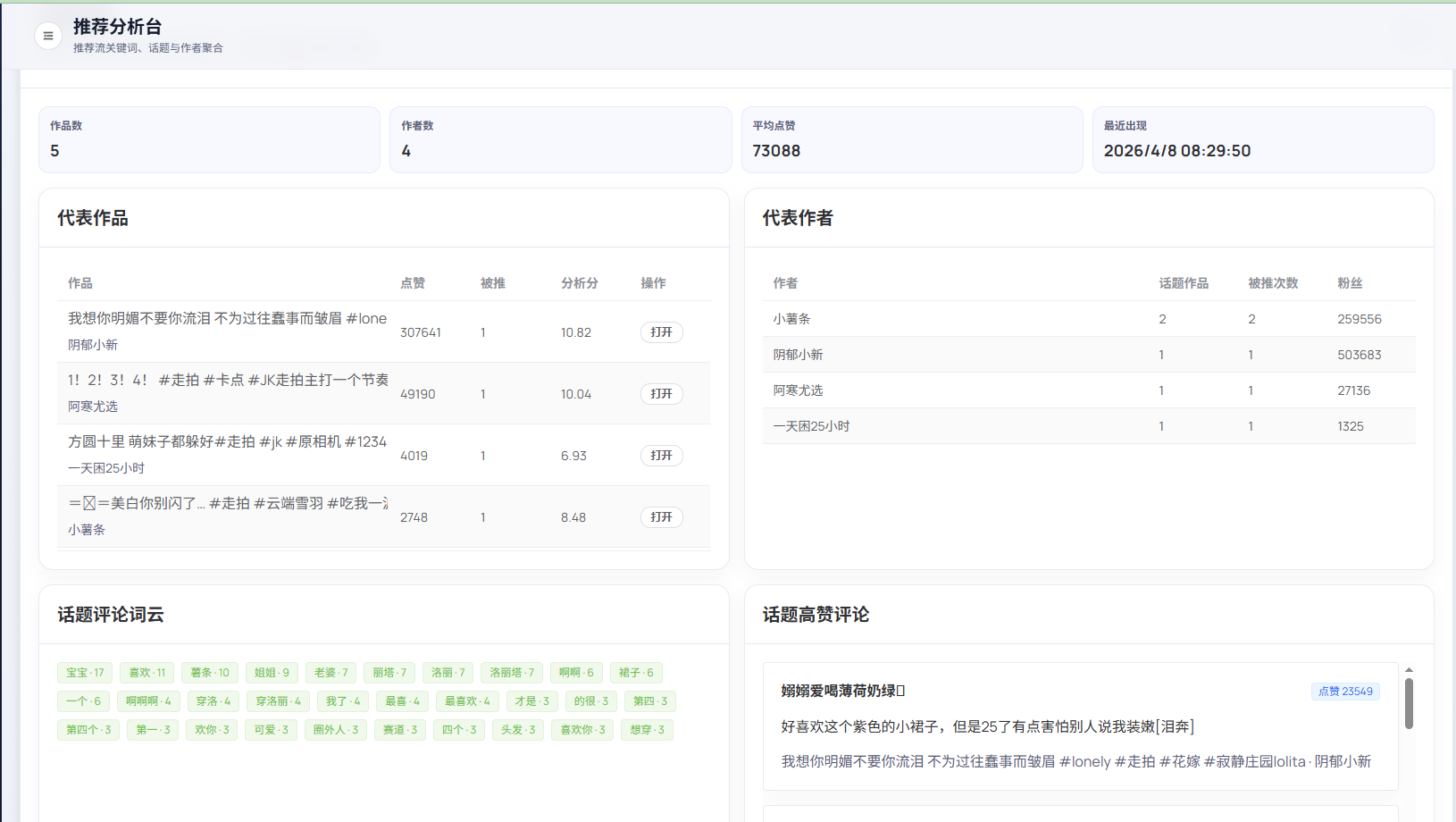Click the 姐姐·9 word tag
1456x822 pixels.
[x=272, y=673]
